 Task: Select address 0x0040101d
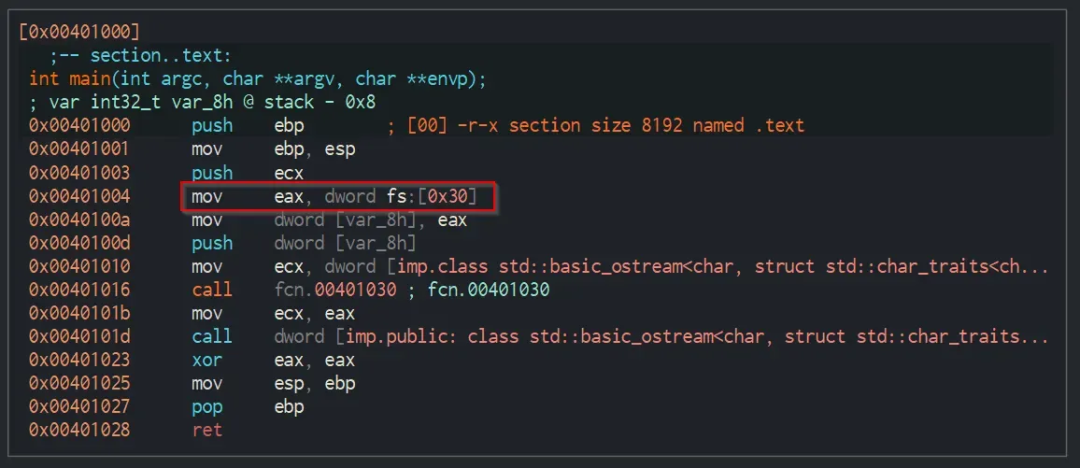80,337
